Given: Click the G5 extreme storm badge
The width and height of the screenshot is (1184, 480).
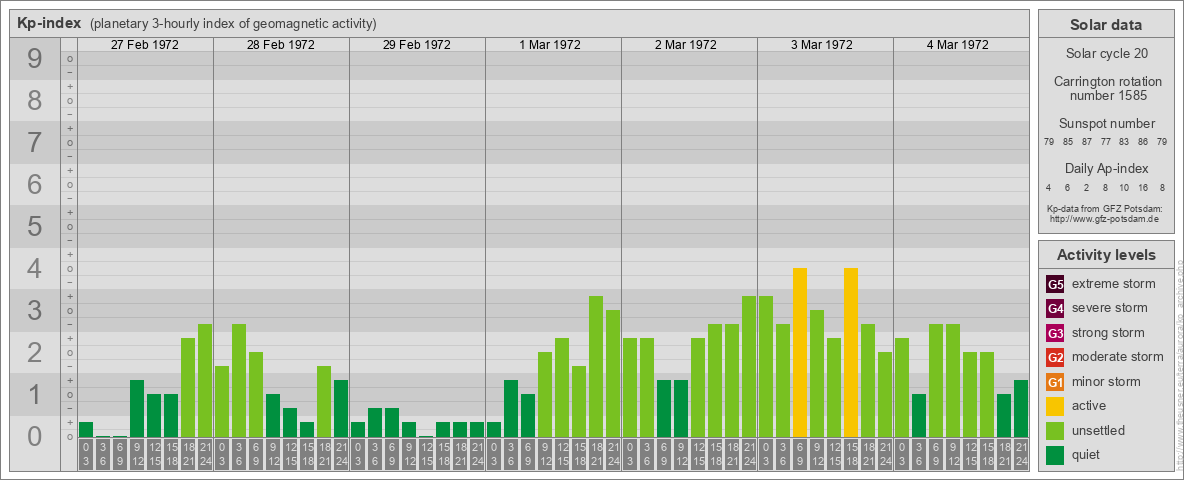Looking at the screenshot, I should [x=1055, y=285].
